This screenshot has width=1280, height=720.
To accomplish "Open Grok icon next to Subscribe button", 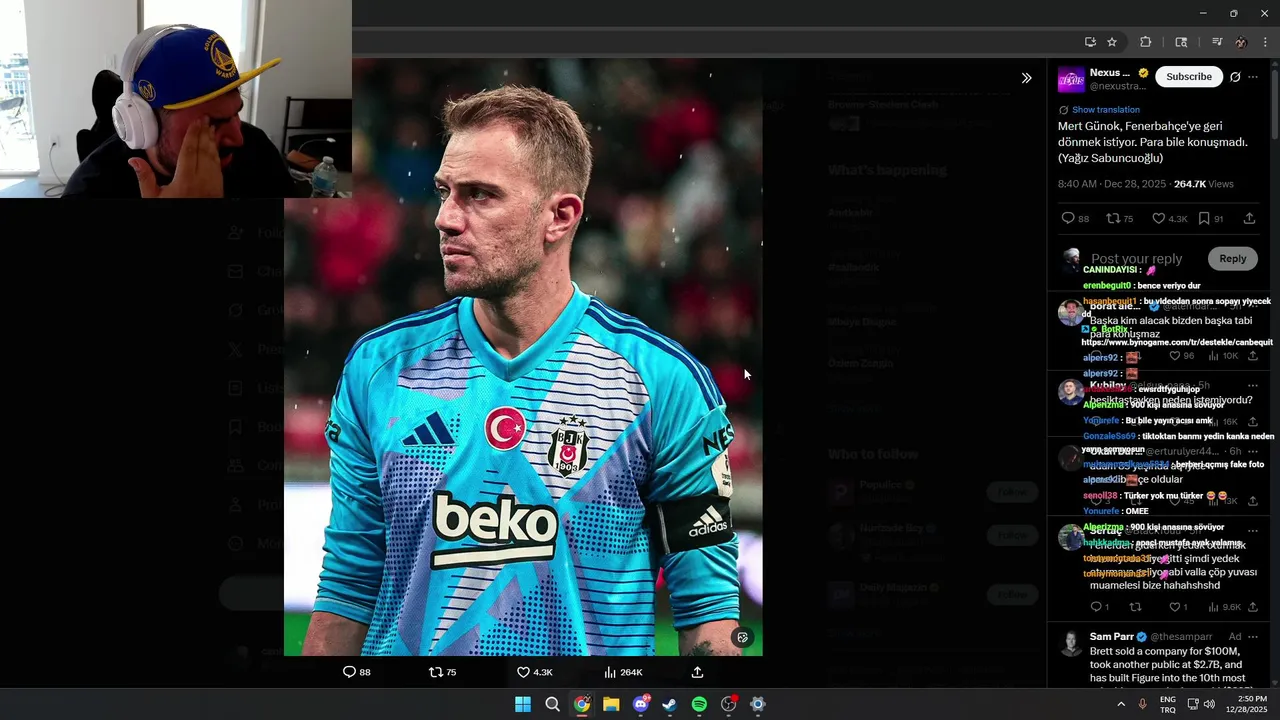I will [1235, 77].
